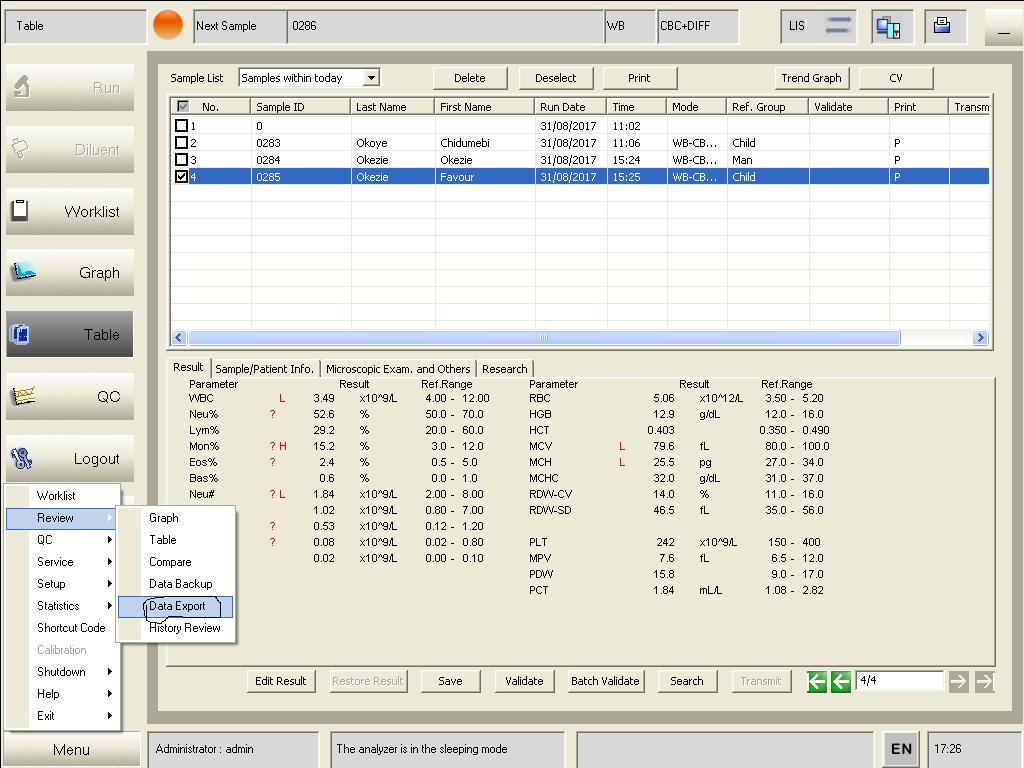Toggle the select-all checkbox in No. header
Viewport: 1024px width, 768px height.
tap(183, 106)
